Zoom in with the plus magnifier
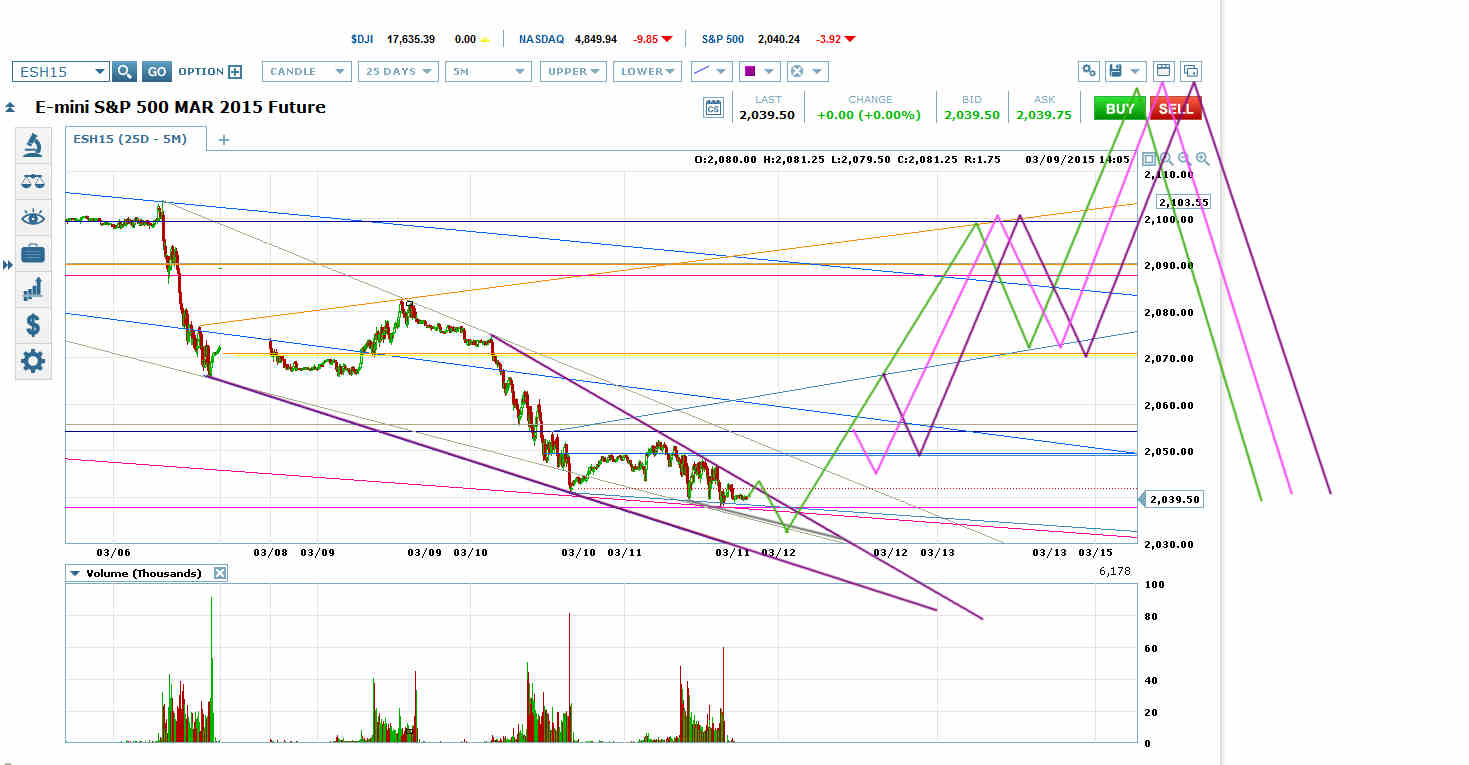 [x=1202, y=159]
